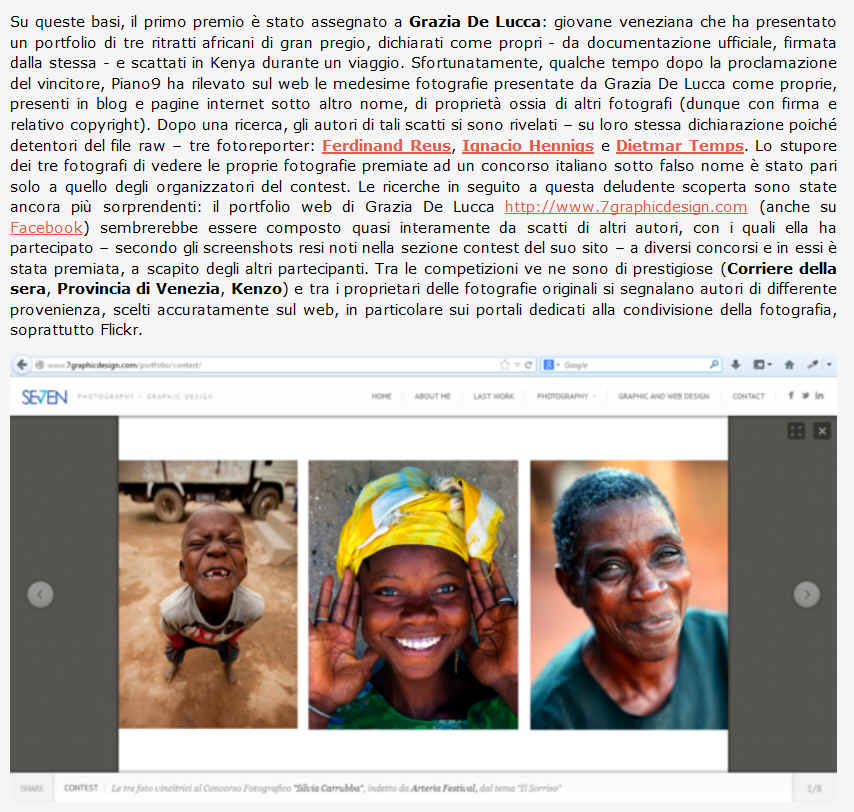The width and height of the screenshot is (854, 812).
Task: Reload the page with the refresh icon
Action: 528,365
